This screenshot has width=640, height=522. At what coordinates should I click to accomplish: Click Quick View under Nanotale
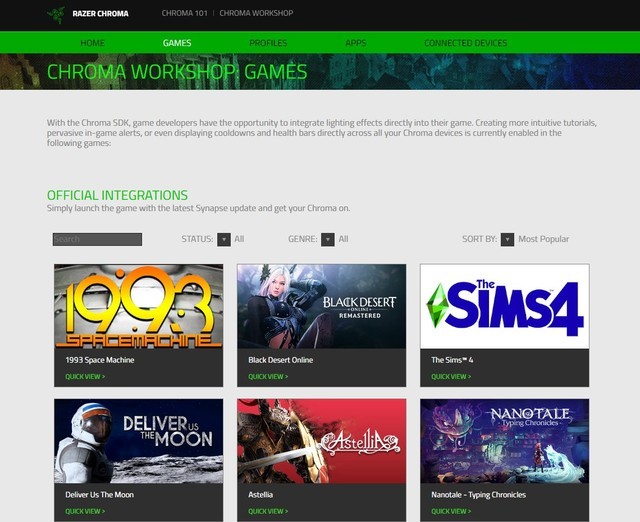[451, 511]
